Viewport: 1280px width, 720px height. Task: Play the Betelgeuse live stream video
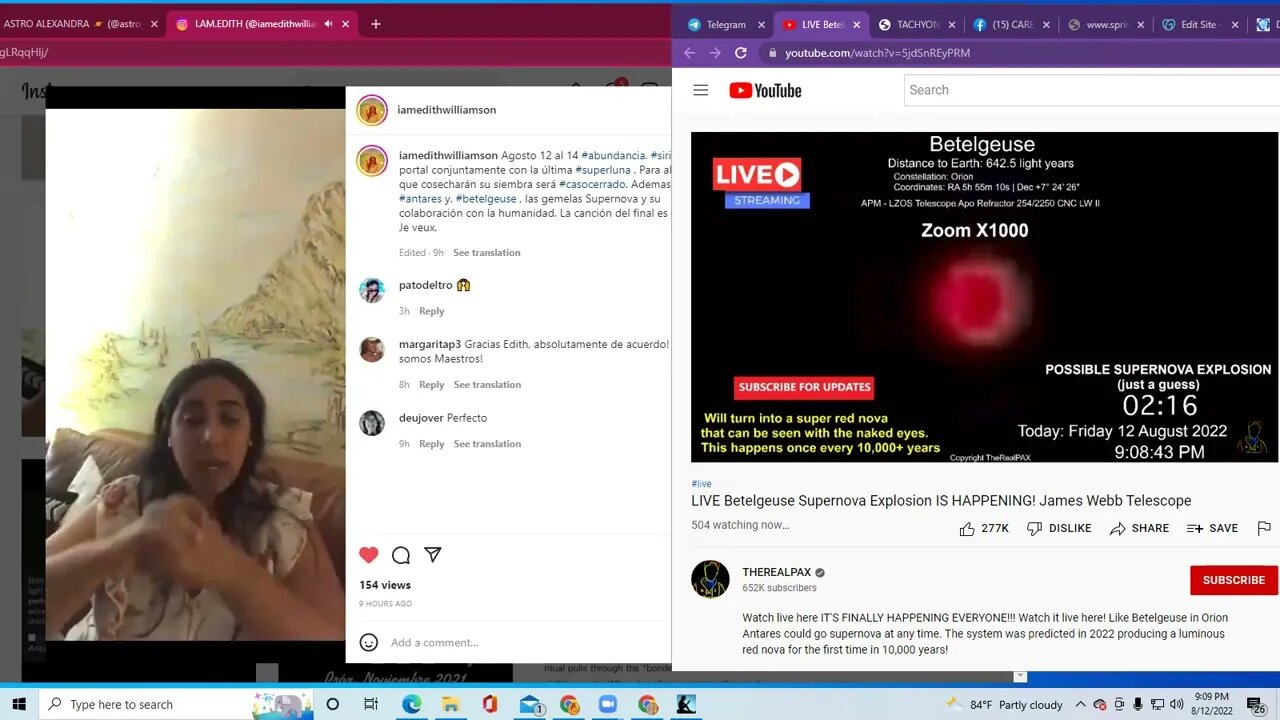pyautogui.click(x=984, y=297)
